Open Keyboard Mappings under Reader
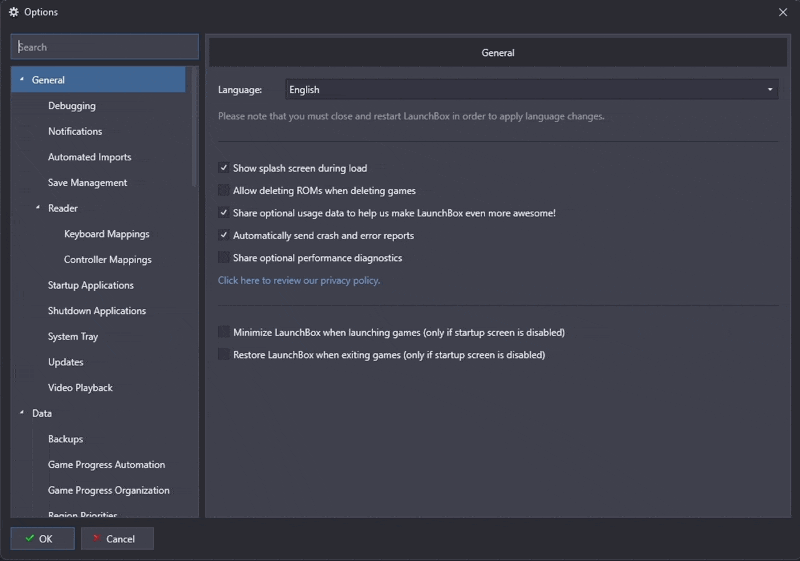The width and height of the screenshot is (800, 561). (x=107, y=234)
